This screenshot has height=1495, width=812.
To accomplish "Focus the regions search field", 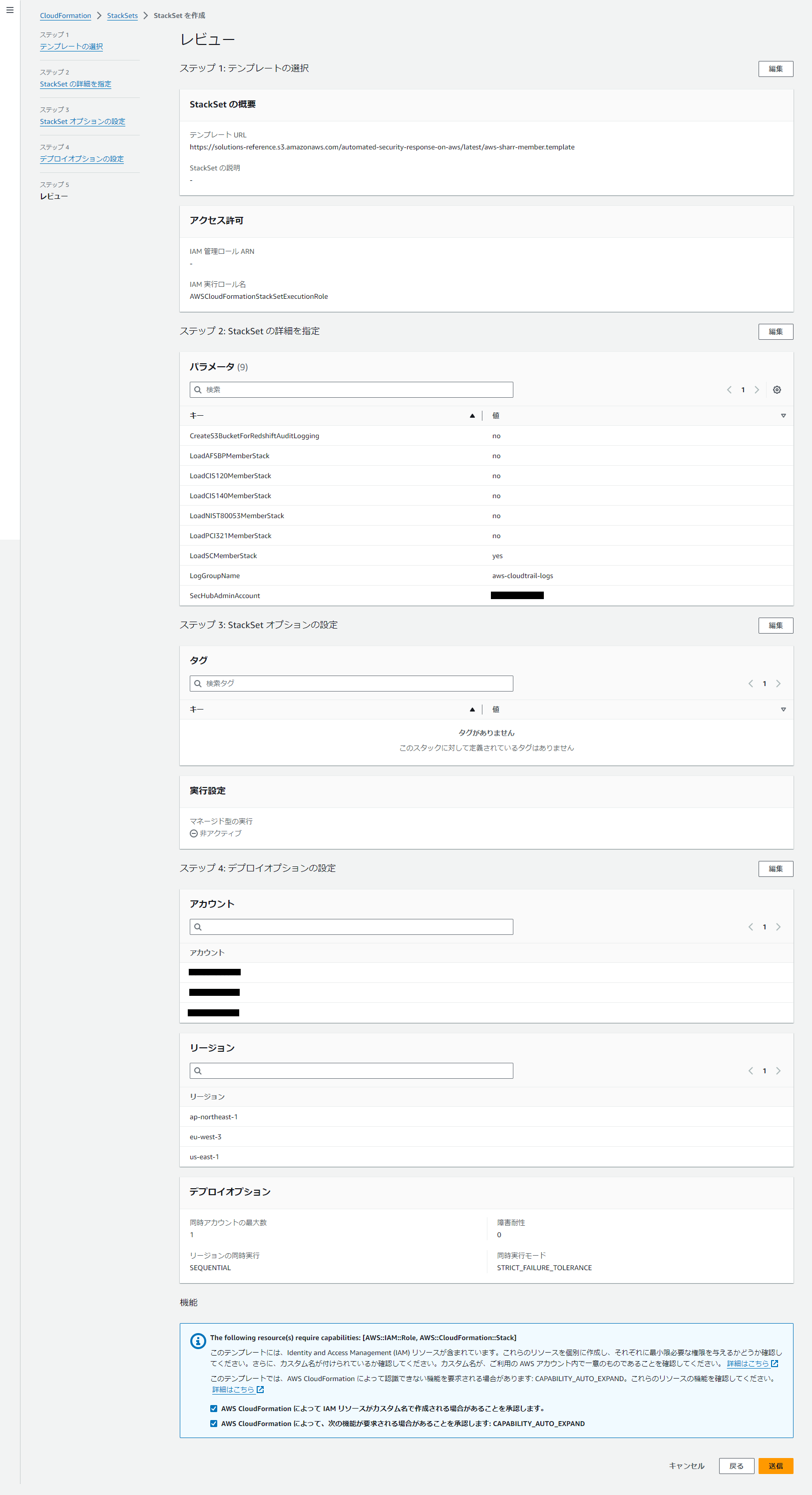I will [351, 1071].
